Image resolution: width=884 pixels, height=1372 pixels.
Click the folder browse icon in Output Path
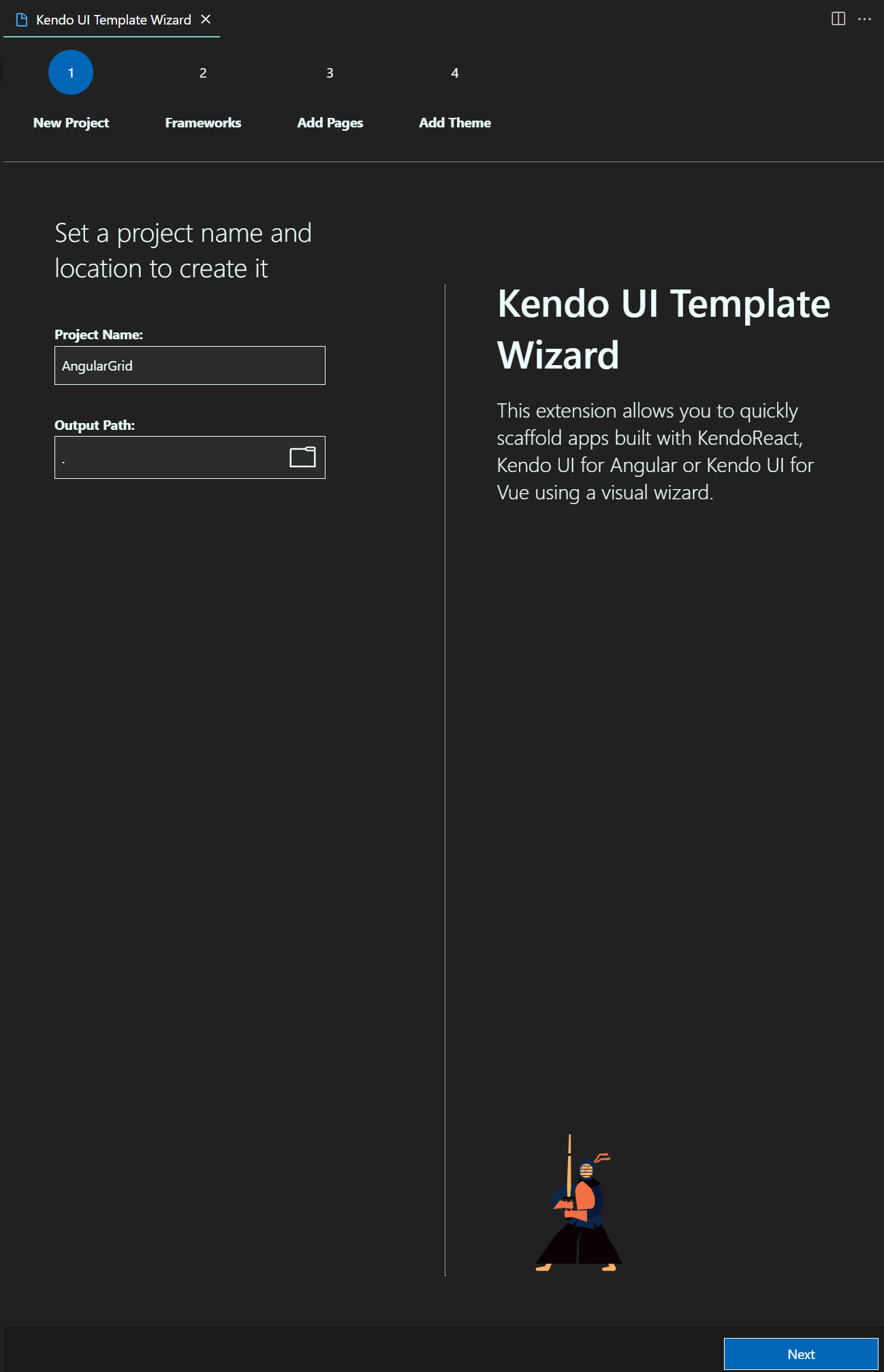pos(302,457)
